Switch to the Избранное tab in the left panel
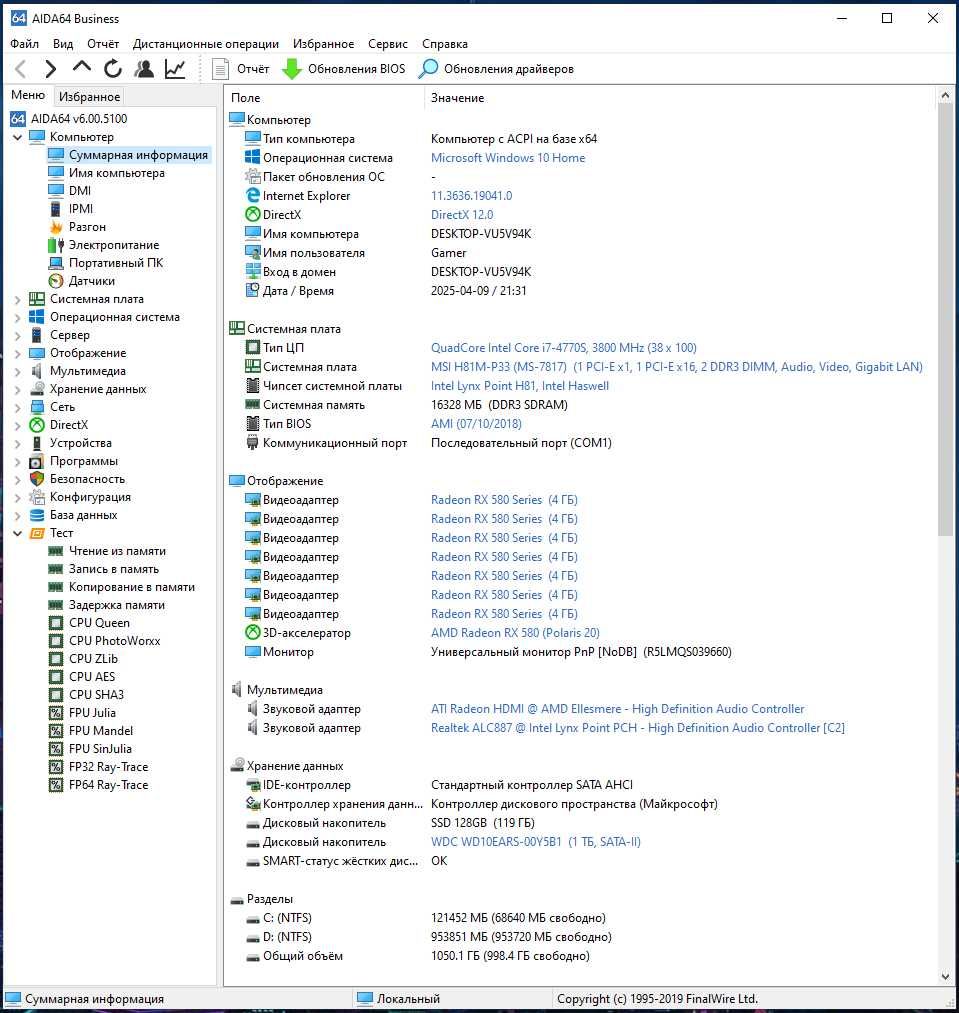Image resolution: width=959 pixels, height=1013 pixels. point(89,96)
